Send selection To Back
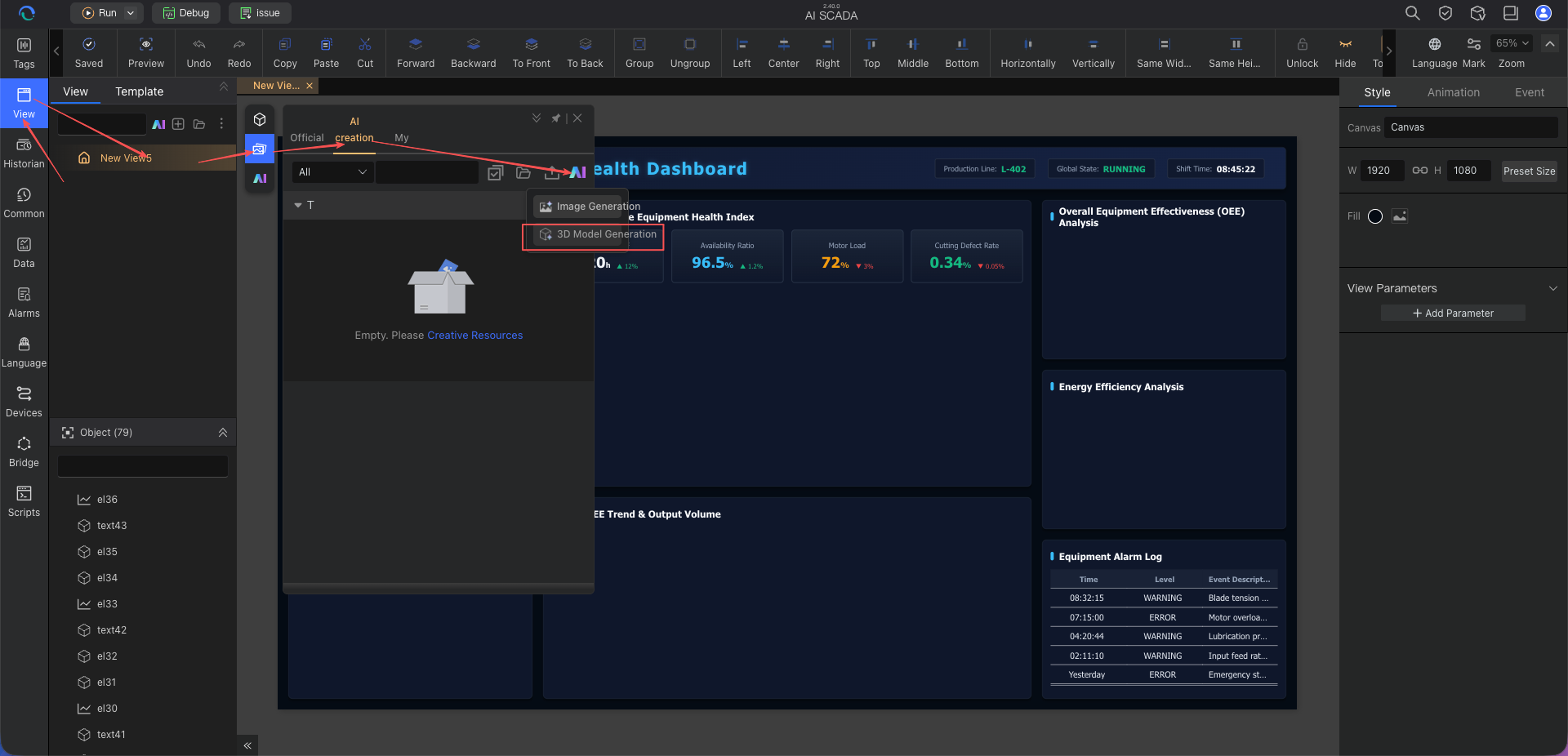The height and width of the screenshot is (756, 1568). [585, 53]
